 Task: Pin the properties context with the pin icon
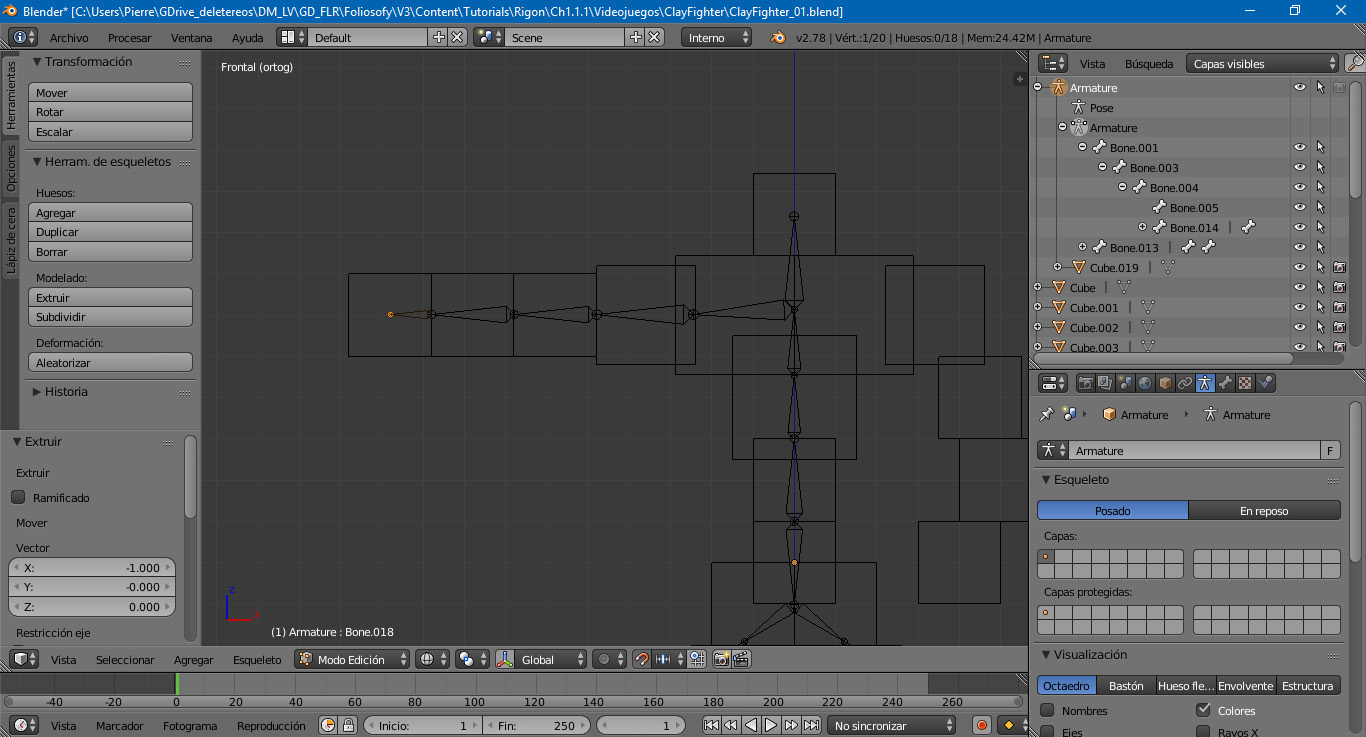1047,414
